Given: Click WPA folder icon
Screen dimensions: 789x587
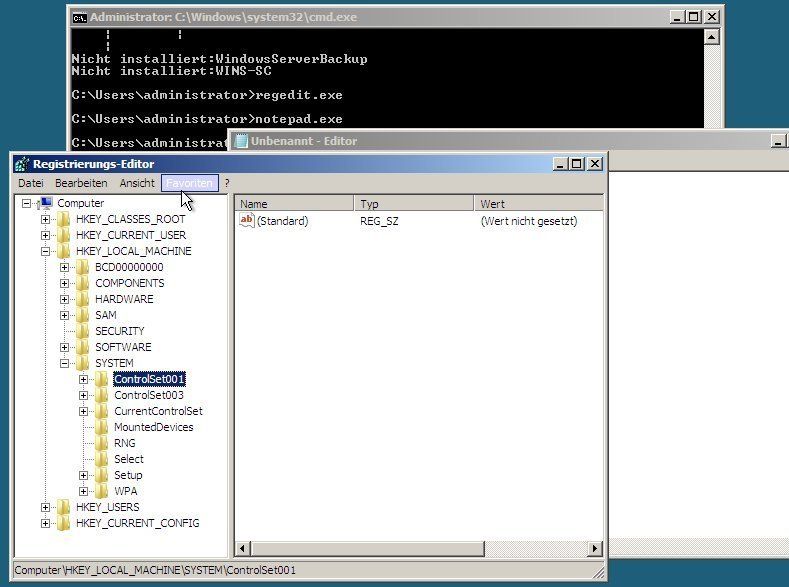Looking at the screenshot, I should (x=102, y=491).
